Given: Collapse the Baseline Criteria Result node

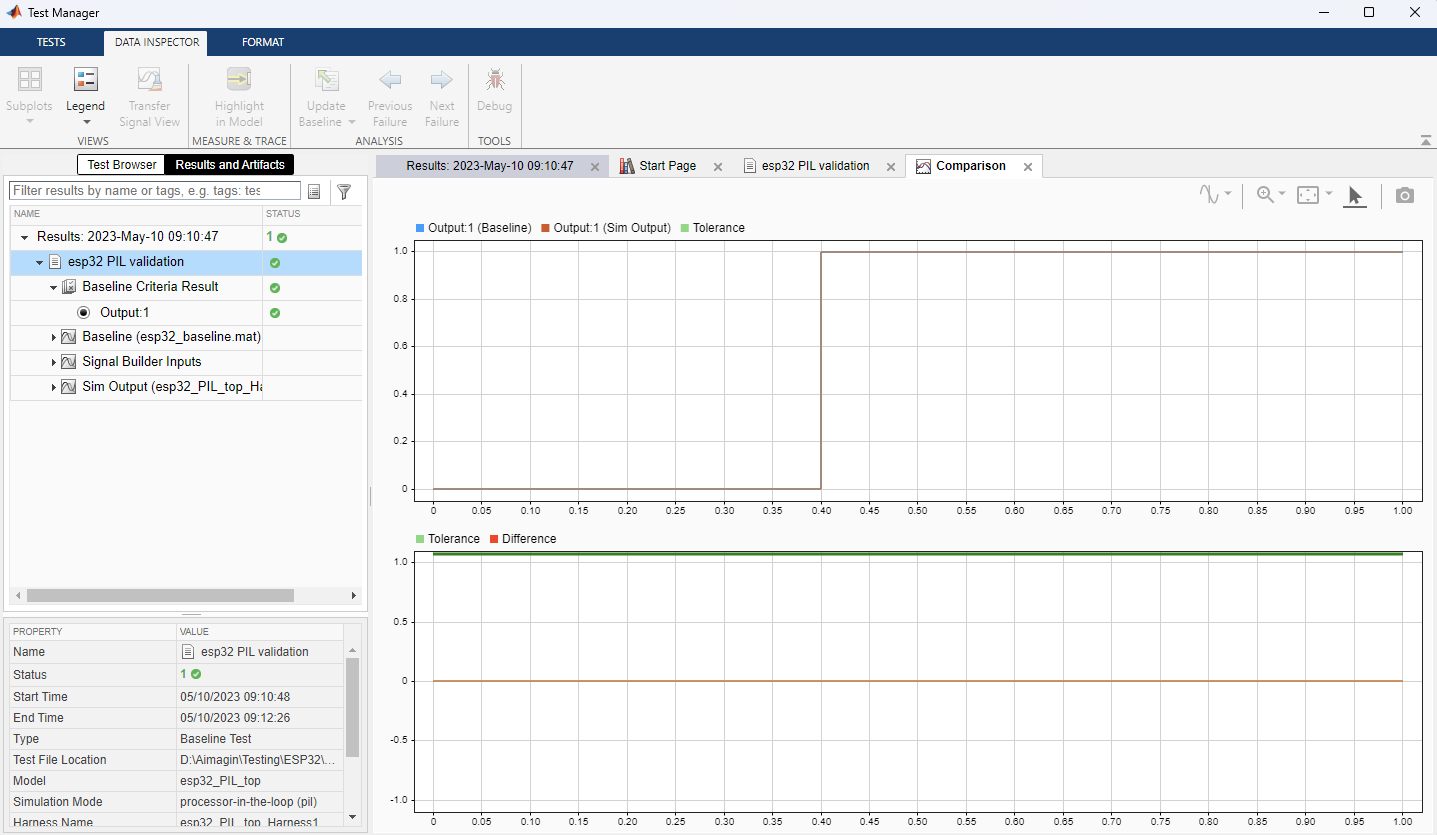Looking at the screenshot, I should [54, 287].
